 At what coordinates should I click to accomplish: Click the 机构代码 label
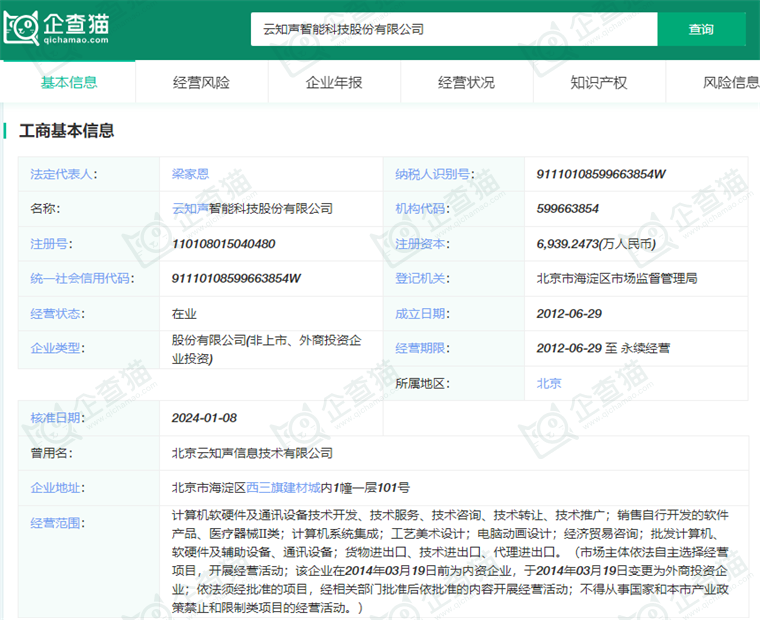[x=422, y=209]
